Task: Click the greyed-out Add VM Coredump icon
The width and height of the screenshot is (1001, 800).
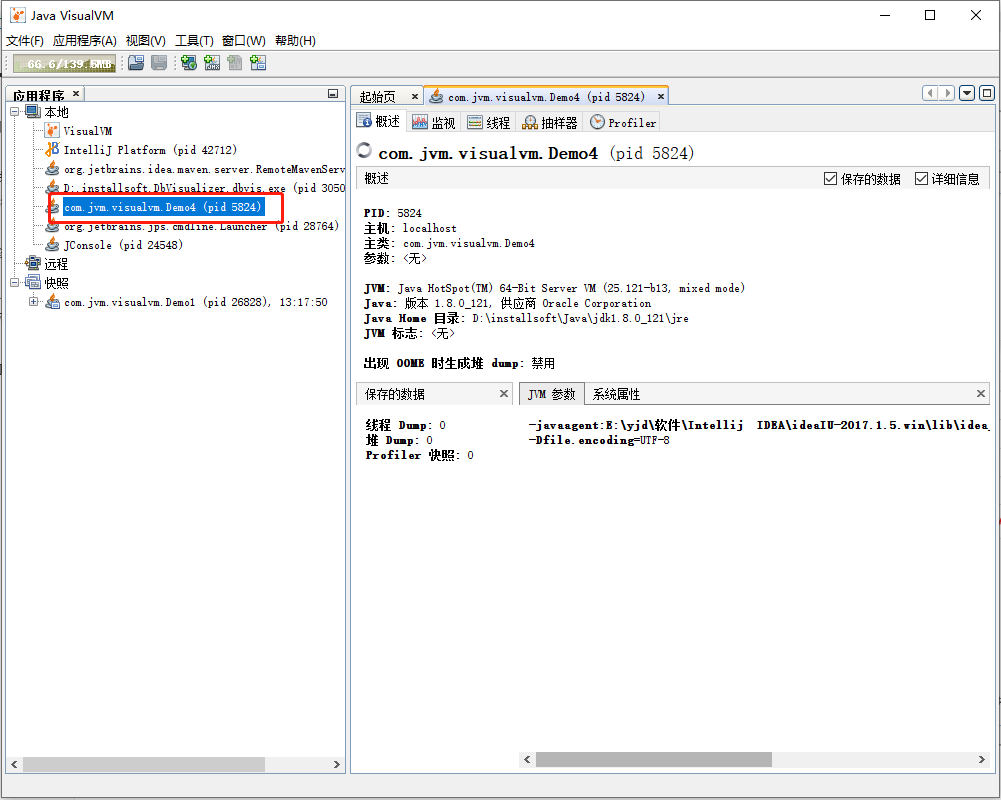Action: coord(235,63)
